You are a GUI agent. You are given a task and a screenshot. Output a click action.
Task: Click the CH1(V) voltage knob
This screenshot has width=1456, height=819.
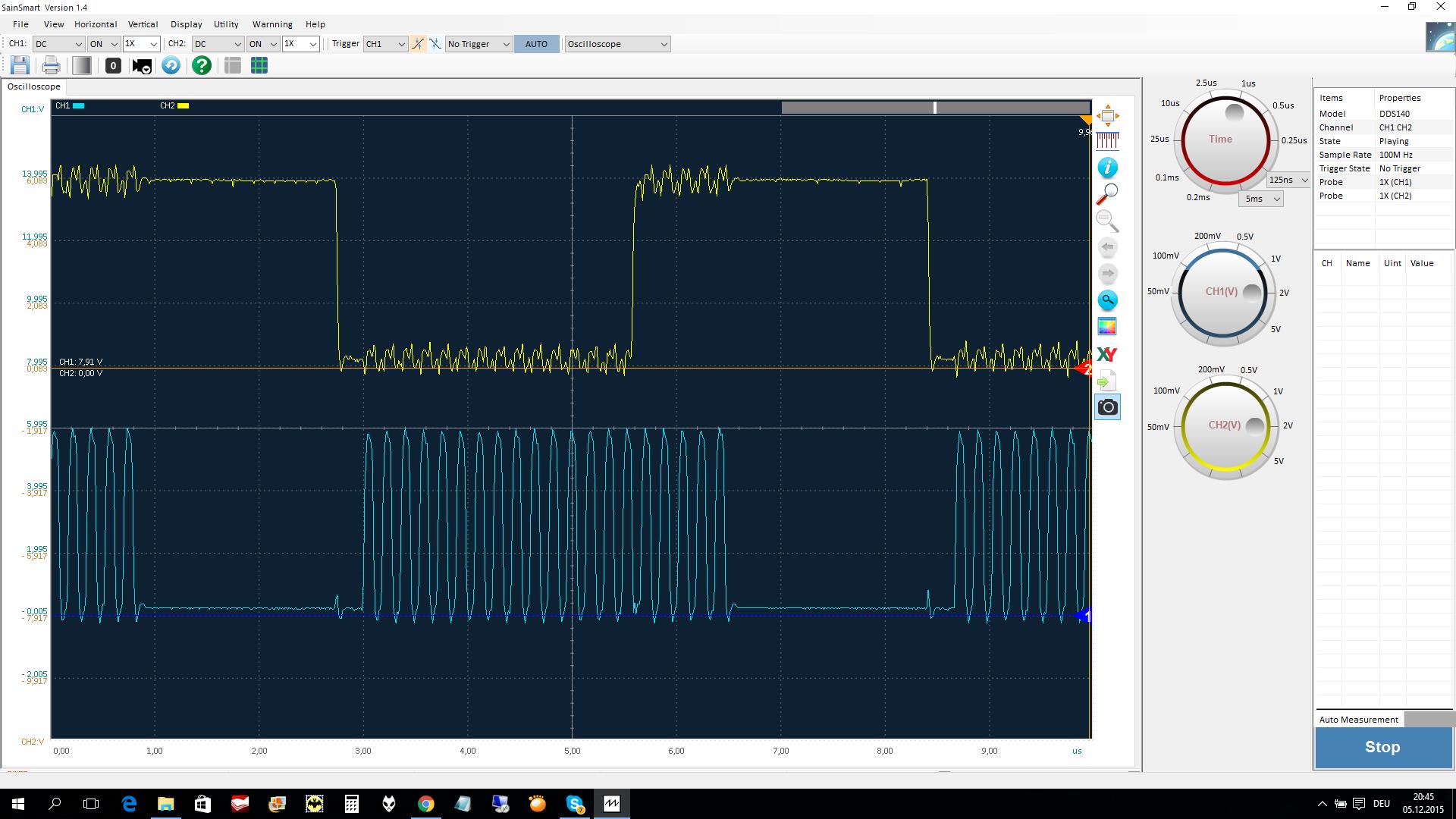click(x=1222, y=292)
